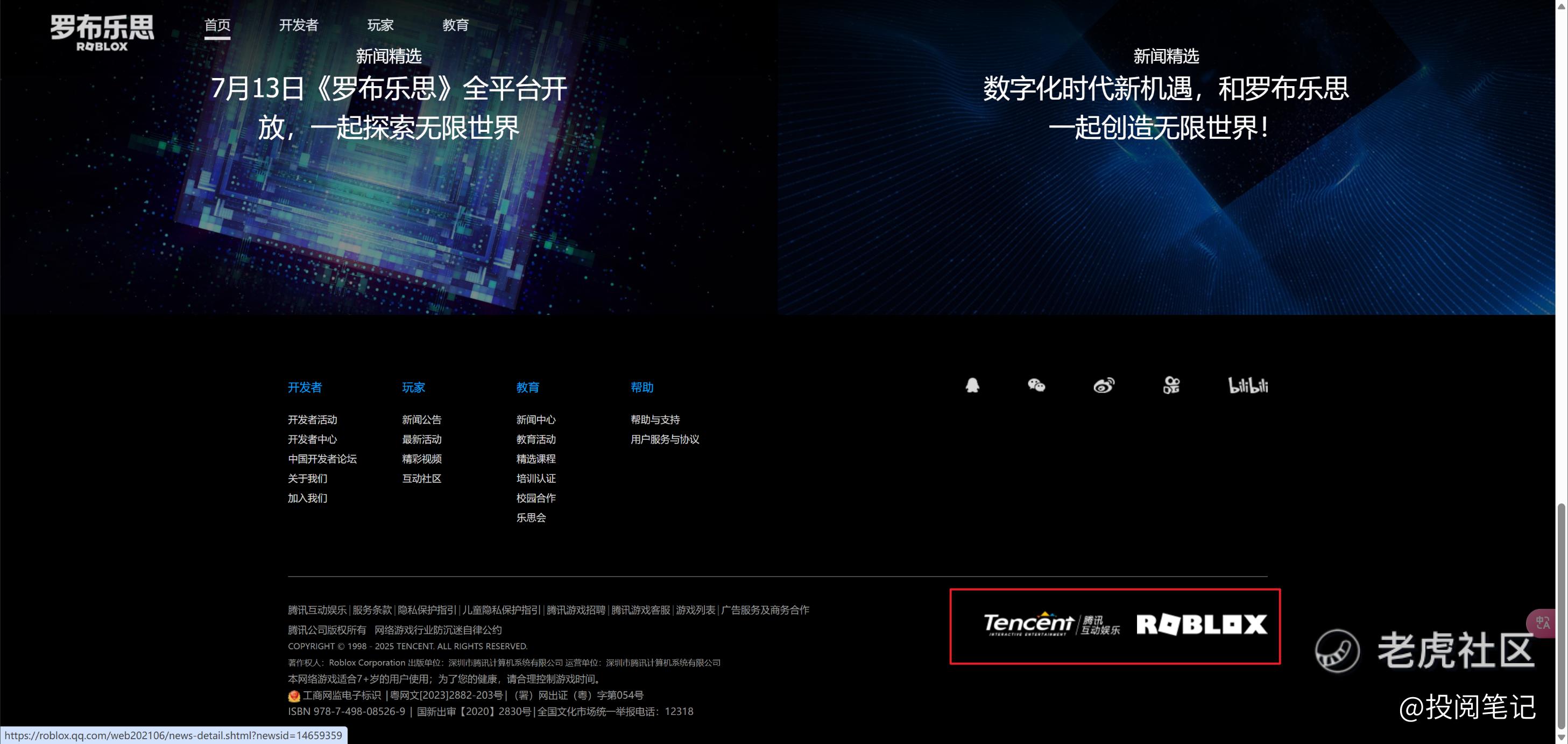Open the WeChat social icon
Image resolution: width=1568 pixels, height=744 pixels.
click(x=1036, y=385)
